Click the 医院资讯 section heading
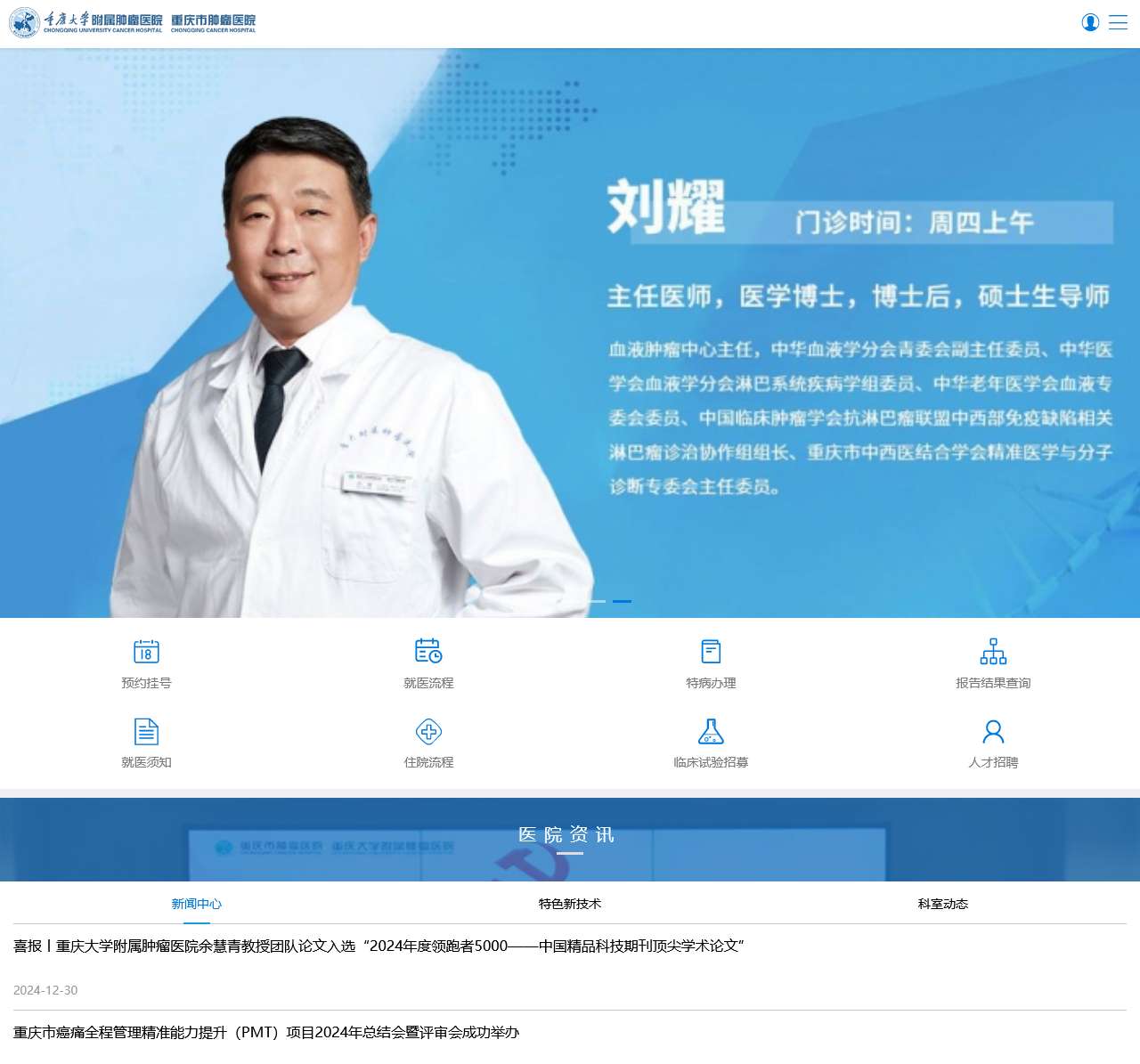1140x1064 pixels. click(566, 834)
